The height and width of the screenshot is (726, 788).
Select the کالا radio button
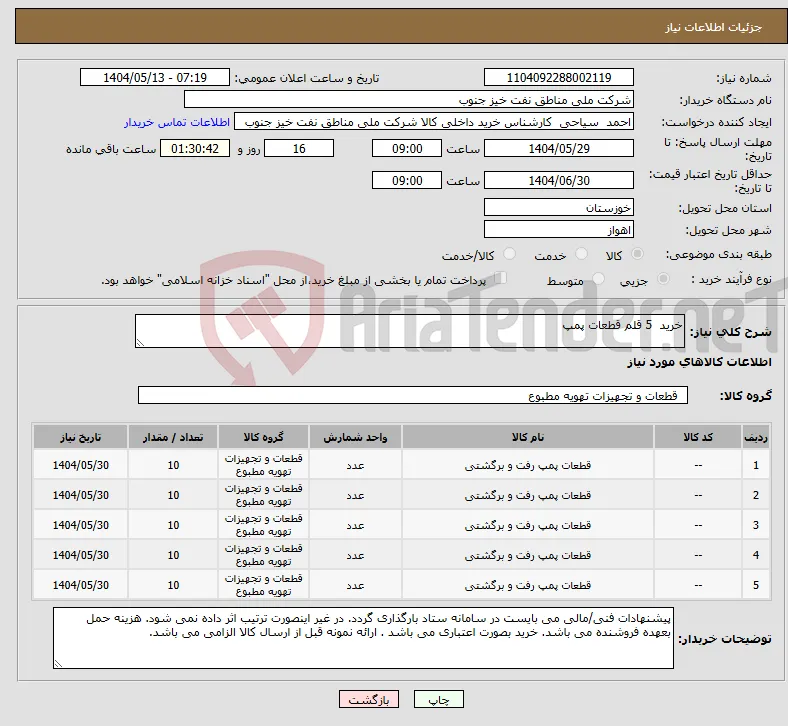pyautogui.click(x=637, y=254)
